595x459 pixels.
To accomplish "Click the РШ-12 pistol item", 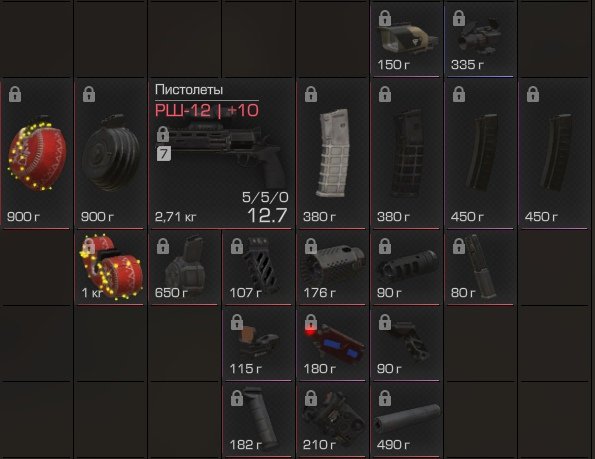I will (221, 154).
